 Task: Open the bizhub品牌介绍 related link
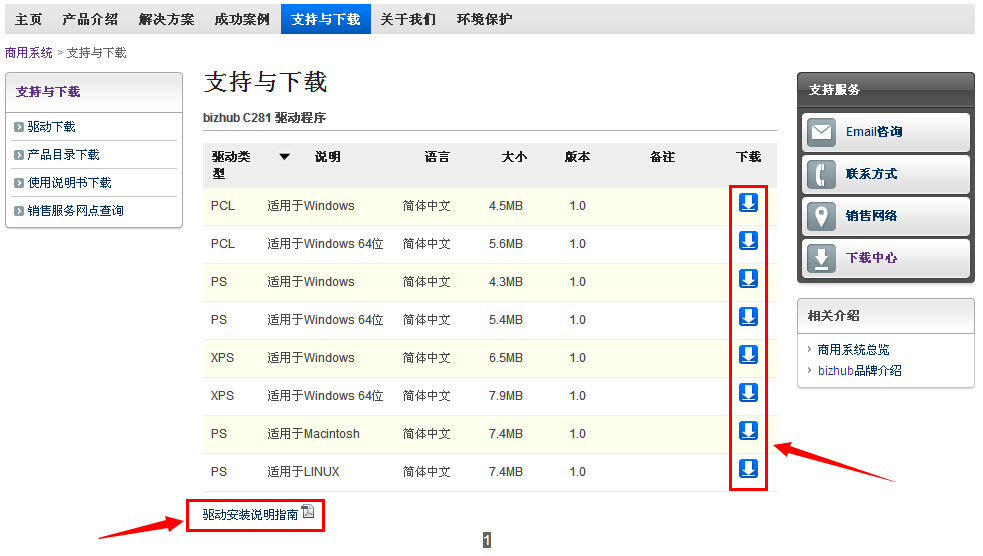(x=859, y=370)
